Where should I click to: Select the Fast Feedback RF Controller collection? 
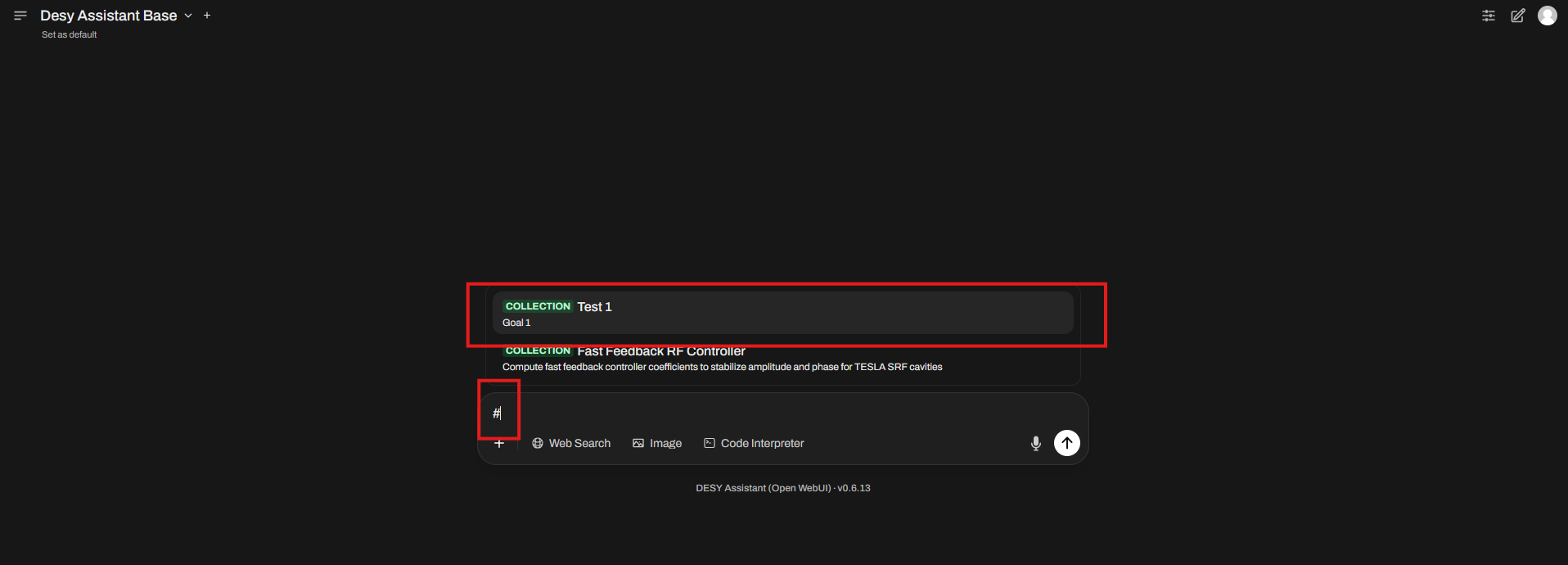click(x=783, y=359)
